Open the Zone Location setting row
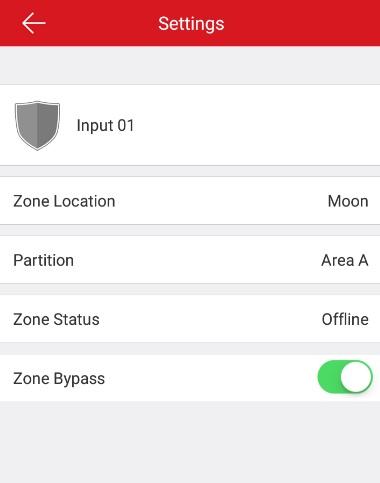380x483 pixels. 190,201
